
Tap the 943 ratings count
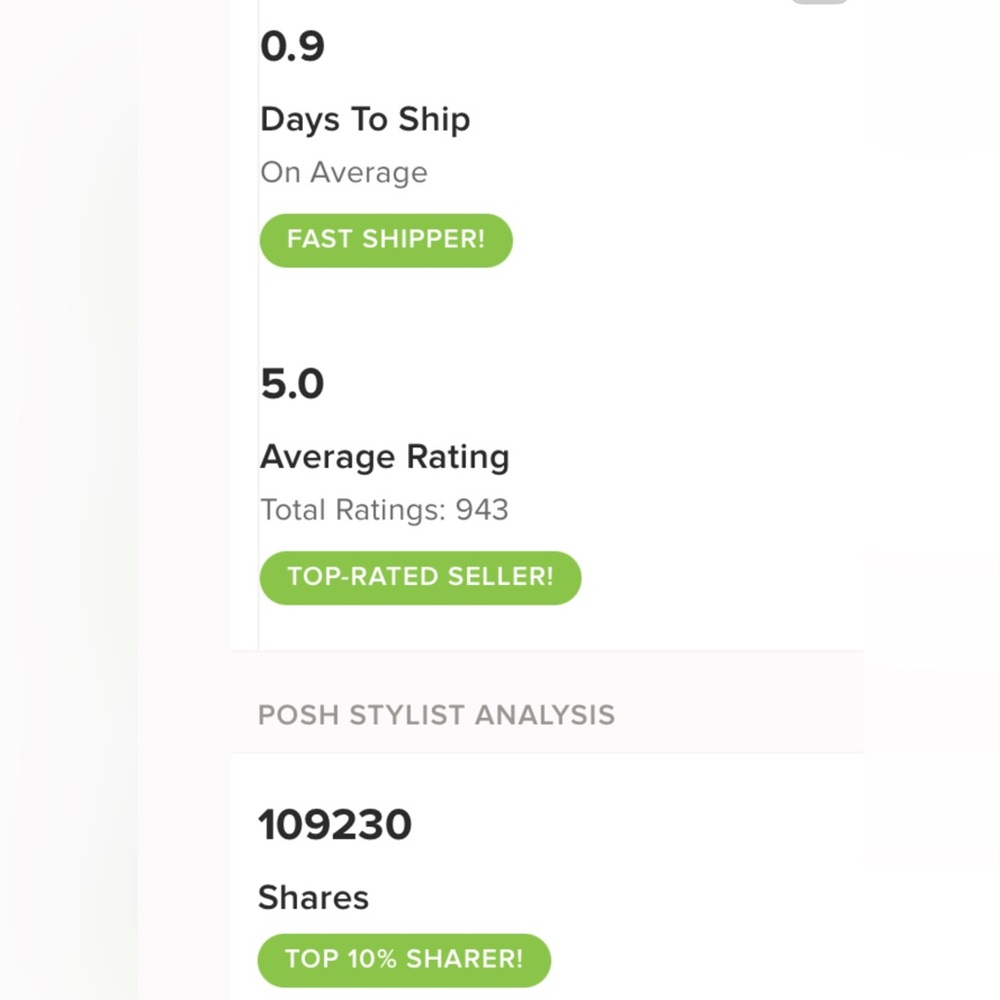[482, 510]
